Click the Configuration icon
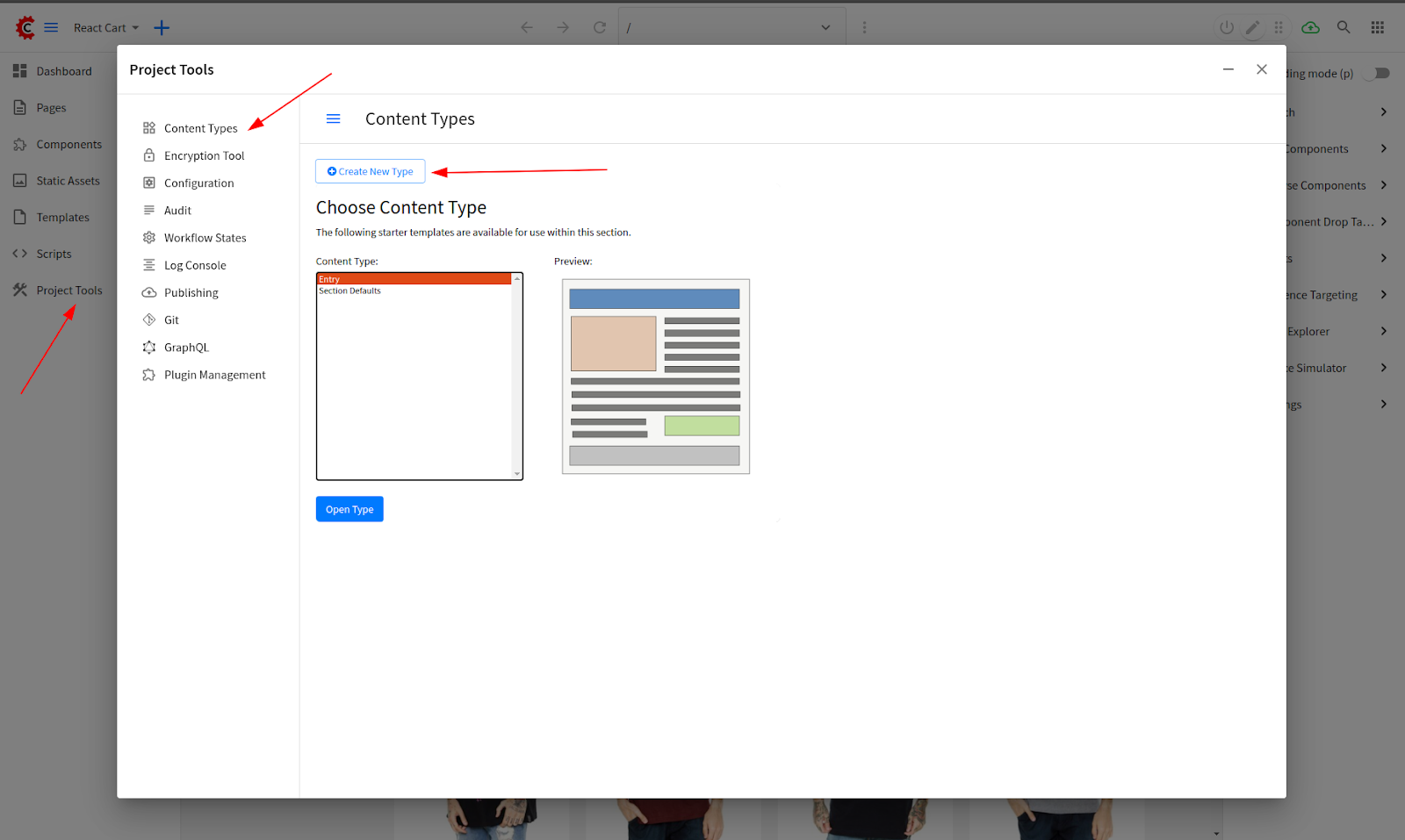 coord(149,183)
